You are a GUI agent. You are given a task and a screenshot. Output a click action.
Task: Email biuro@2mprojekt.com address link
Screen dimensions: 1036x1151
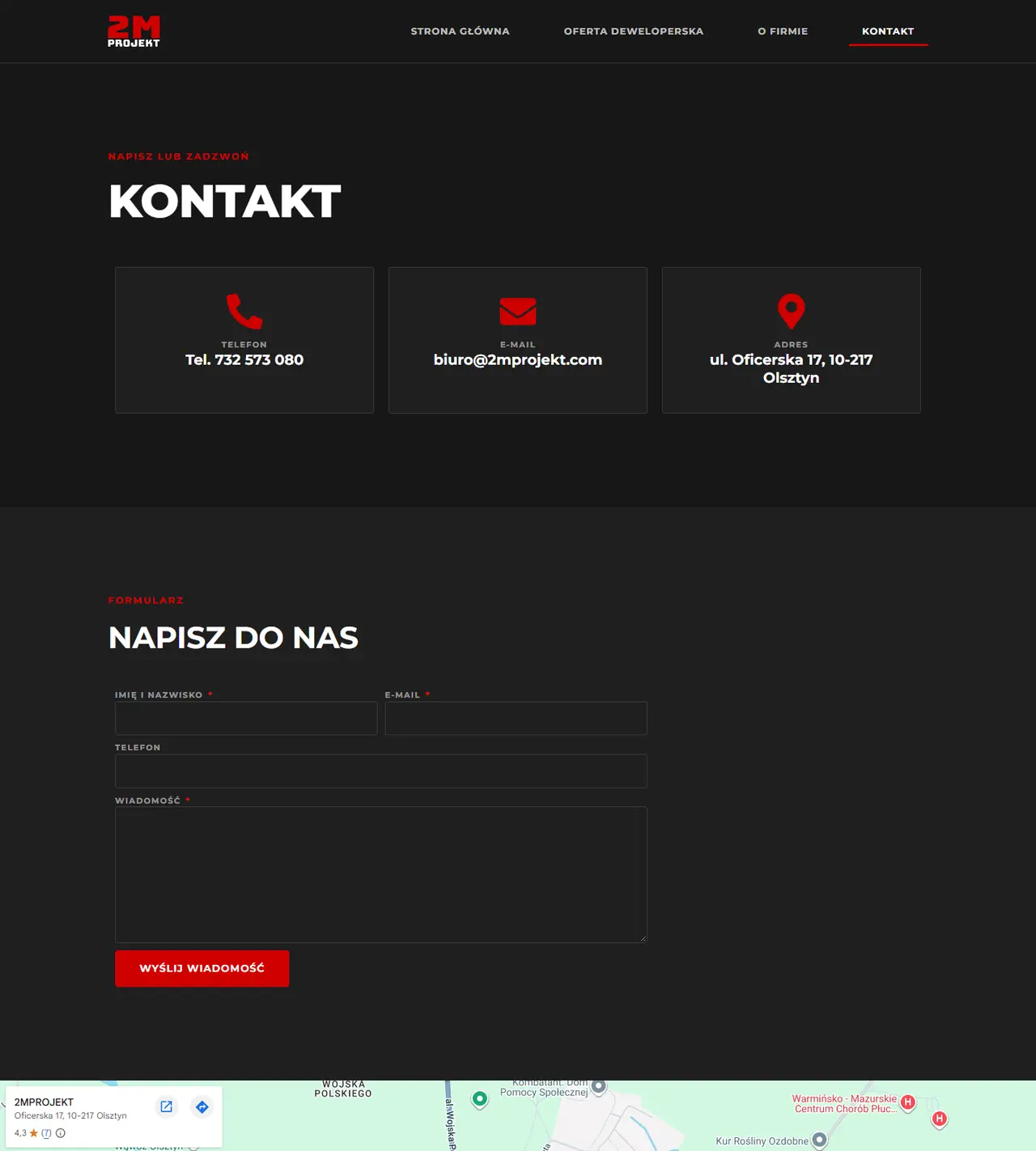pyautogui.click(x=518, y=360)
